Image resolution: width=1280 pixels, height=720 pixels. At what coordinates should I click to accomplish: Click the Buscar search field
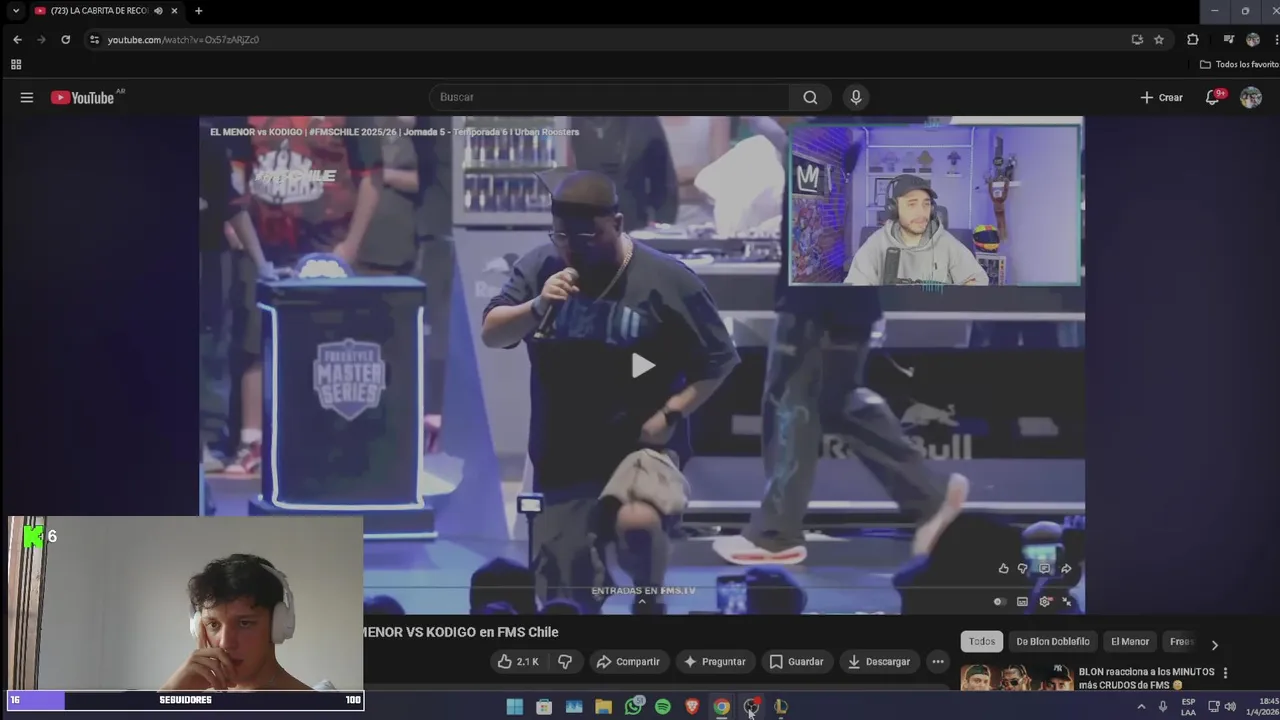click(609, 97)
